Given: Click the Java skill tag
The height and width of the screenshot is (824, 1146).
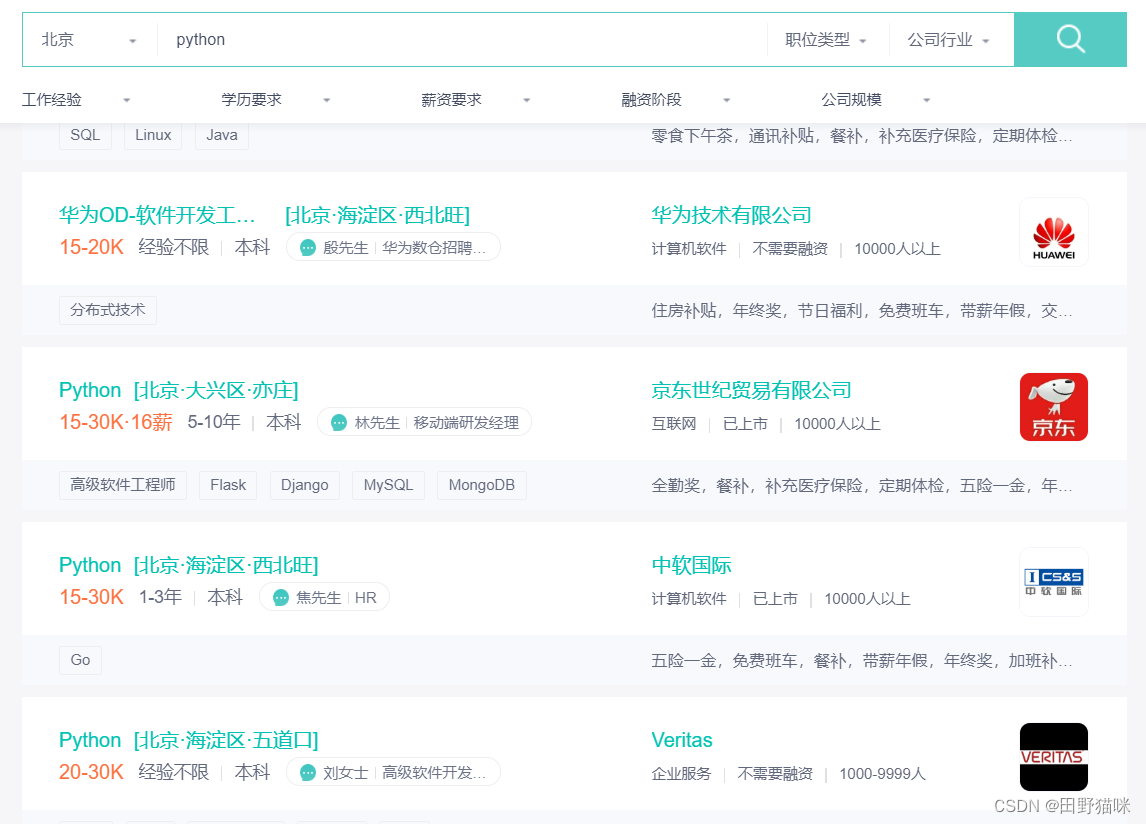Looking at the screenshot, I should click(x=221, y=135).
